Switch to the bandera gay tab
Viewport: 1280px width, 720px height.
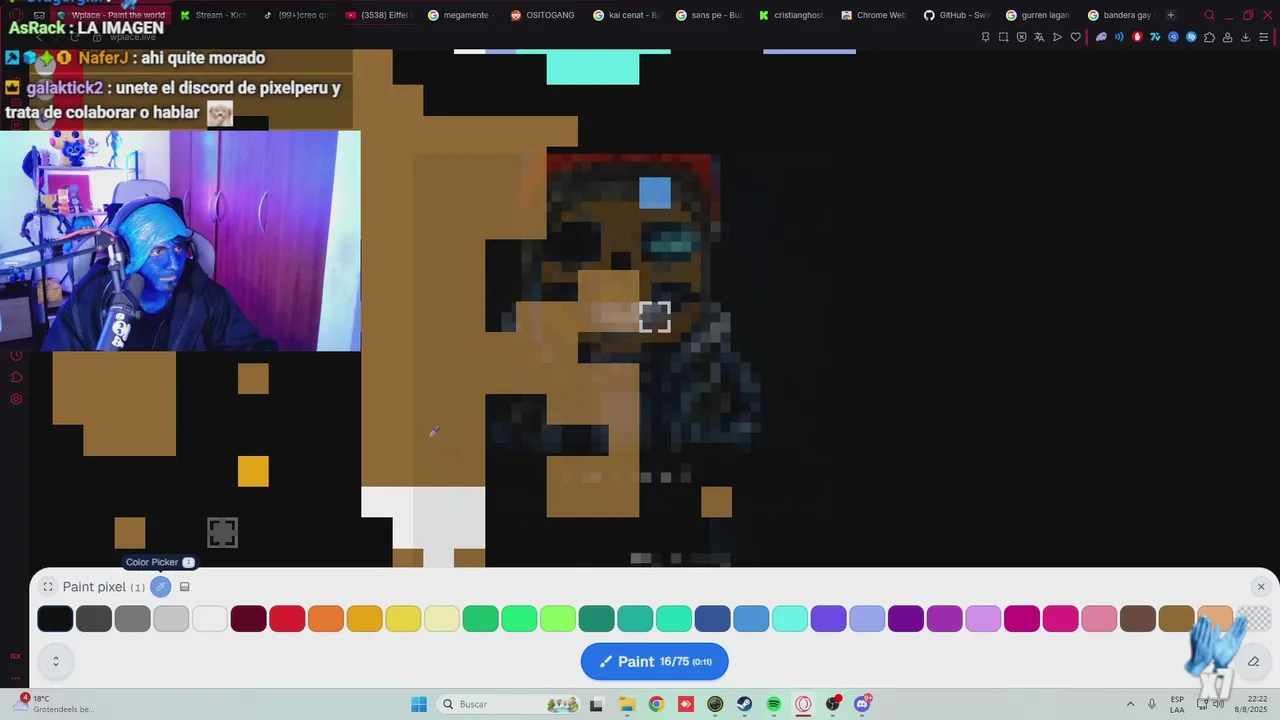(1120, 15)
